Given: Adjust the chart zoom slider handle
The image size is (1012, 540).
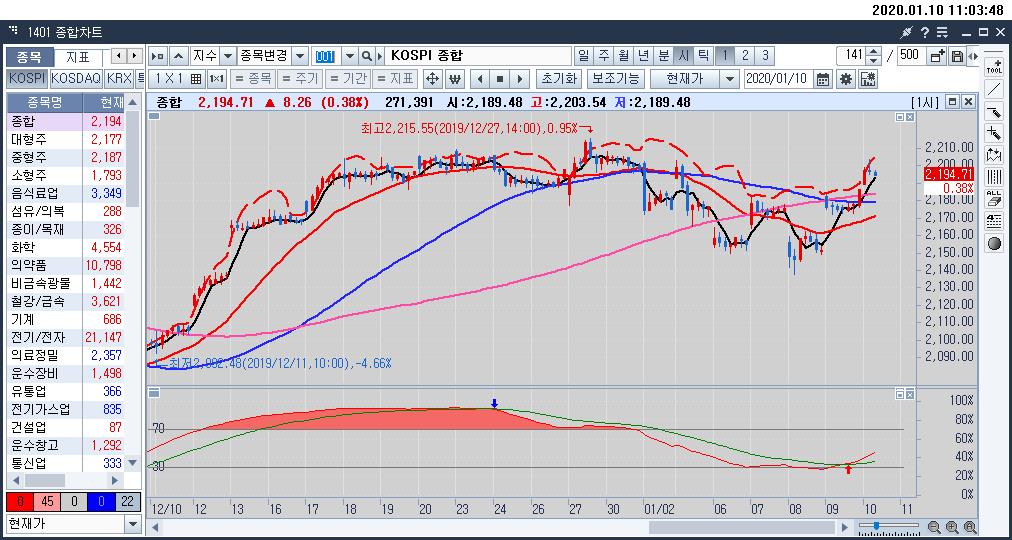Looking at the screenshot, I should click(x=876, y=525).
